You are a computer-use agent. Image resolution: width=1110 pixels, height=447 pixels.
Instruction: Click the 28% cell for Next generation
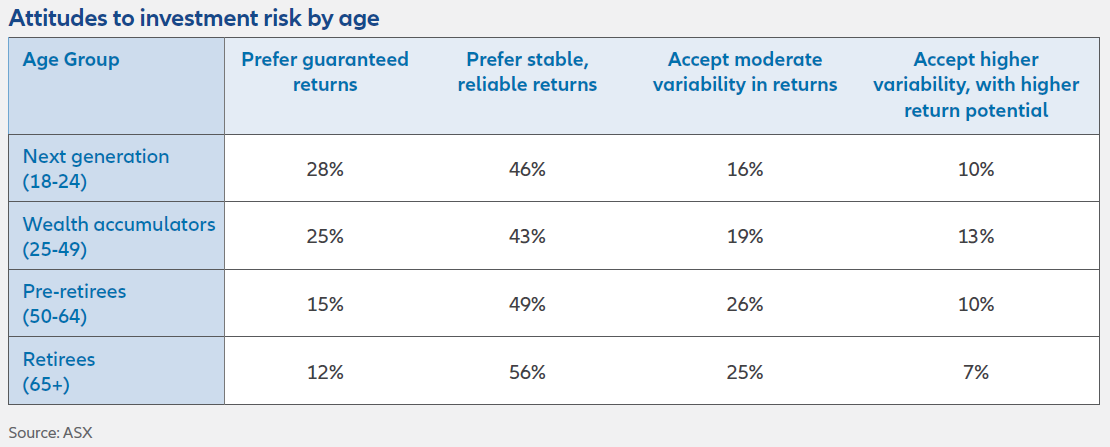point(325,170)
